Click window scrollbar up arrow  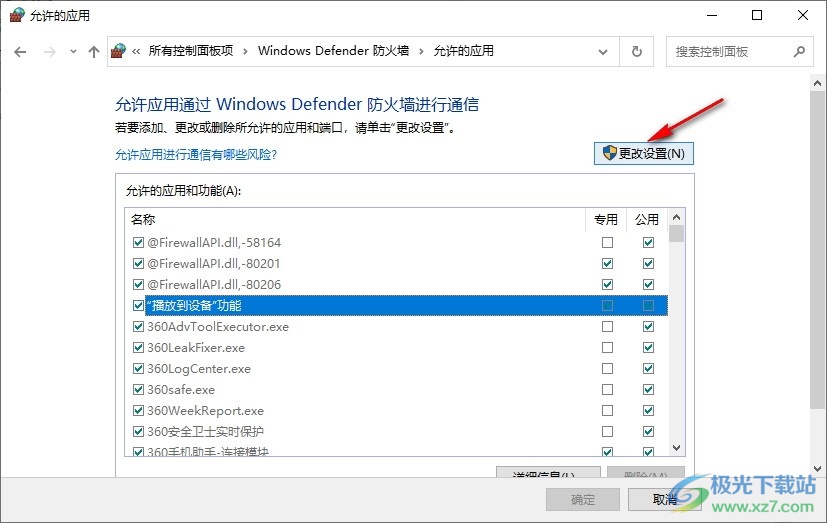(x=818, y=83)
